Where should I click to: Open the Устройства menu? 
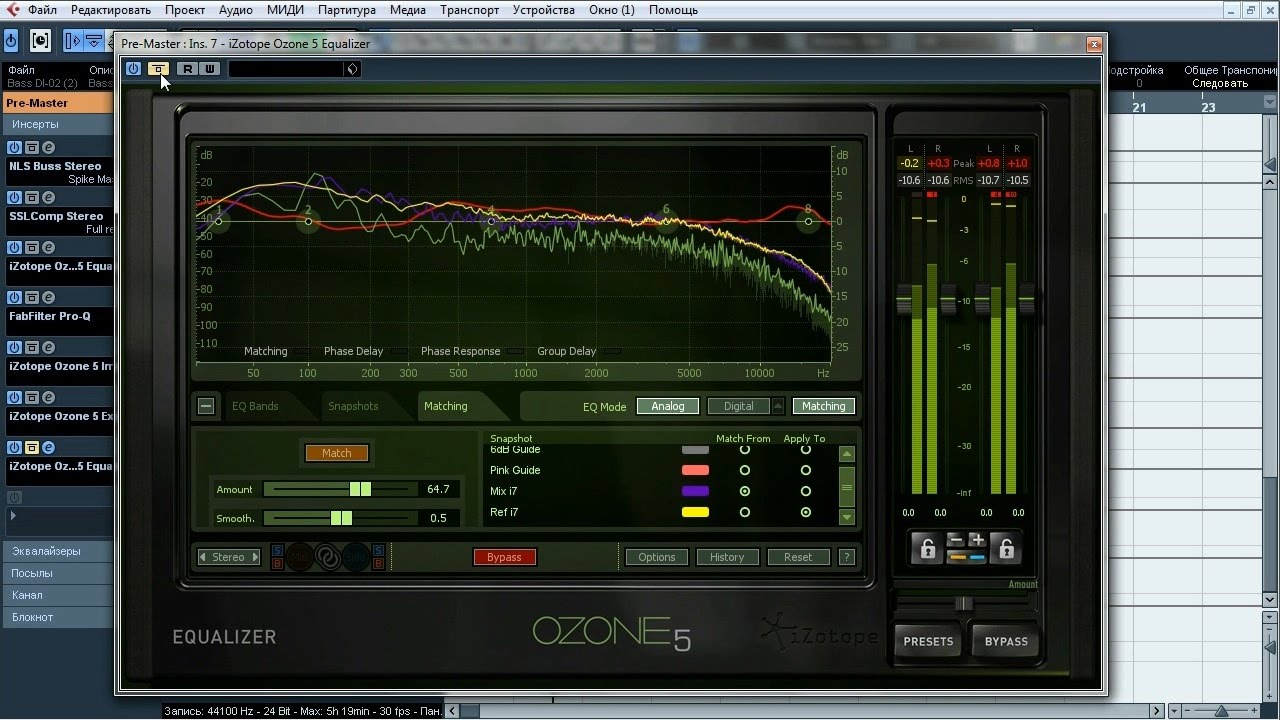pyautogui.click(x=543, y=10)
